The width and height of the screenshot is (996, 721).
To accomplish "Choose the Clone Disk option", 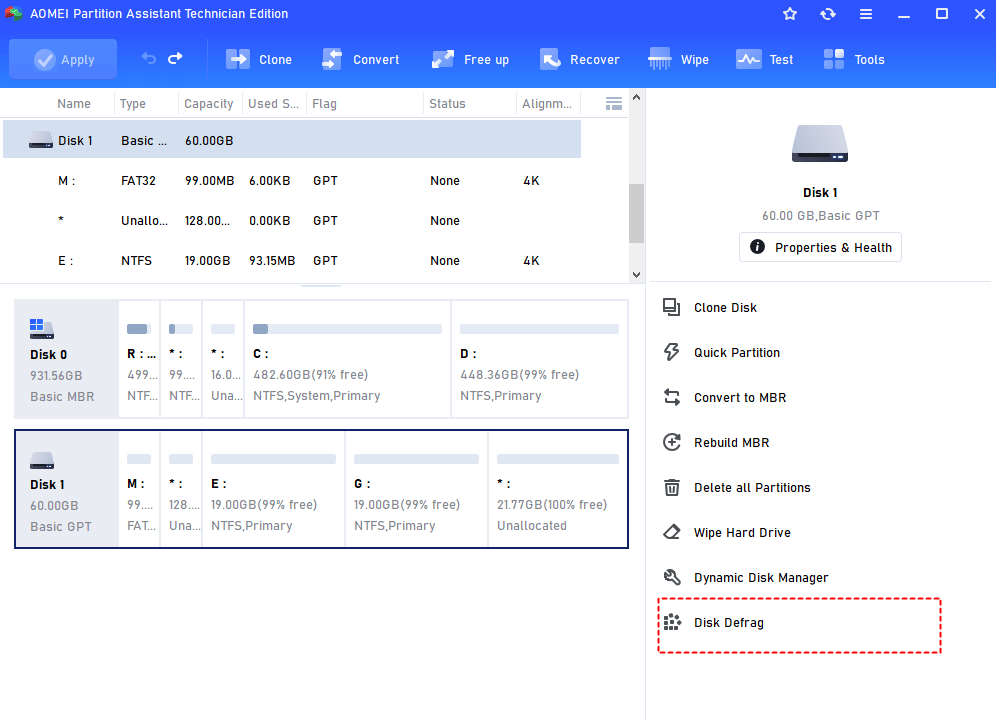I will click(x=725, y=307).
